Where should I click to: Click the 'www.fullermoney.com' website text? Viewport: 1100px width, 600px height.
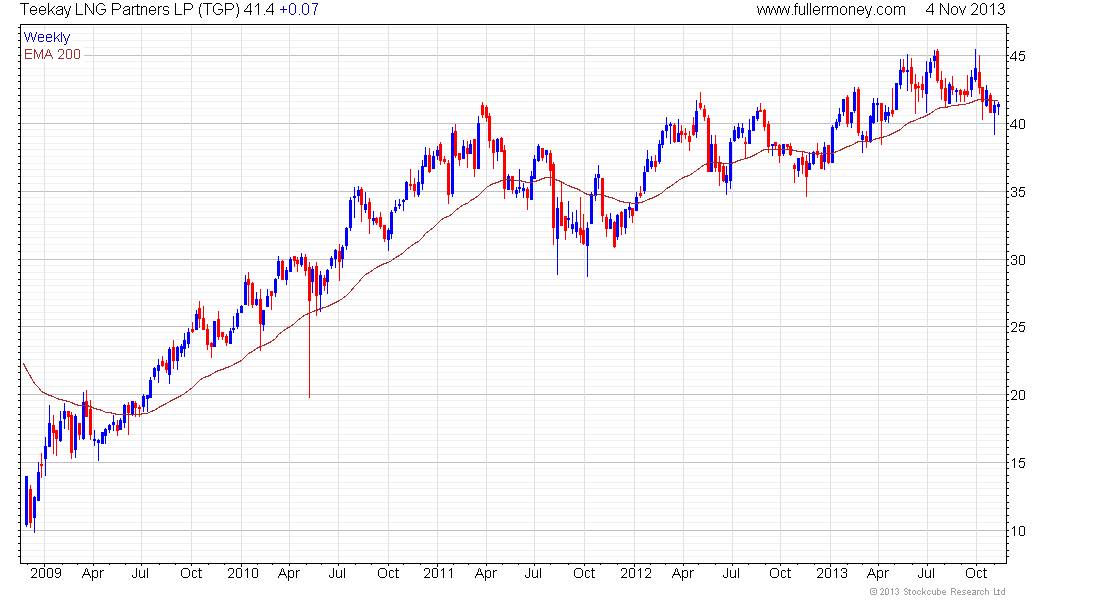[831, 10]
